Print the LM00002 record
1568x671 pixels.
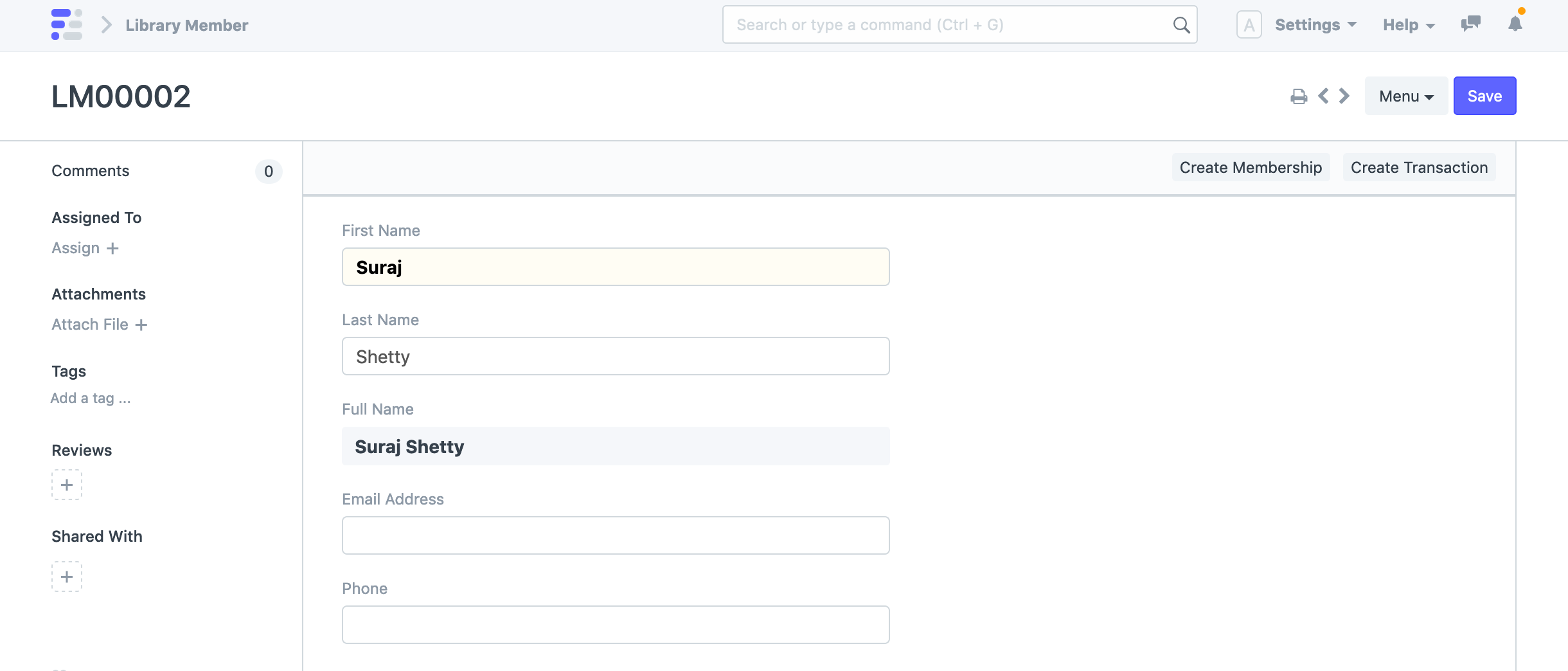1299,96
